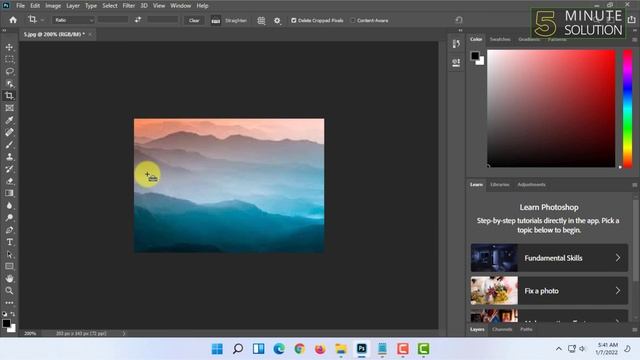Toggle Delete Cropped Pixels checkbox

tap(293, 20)
